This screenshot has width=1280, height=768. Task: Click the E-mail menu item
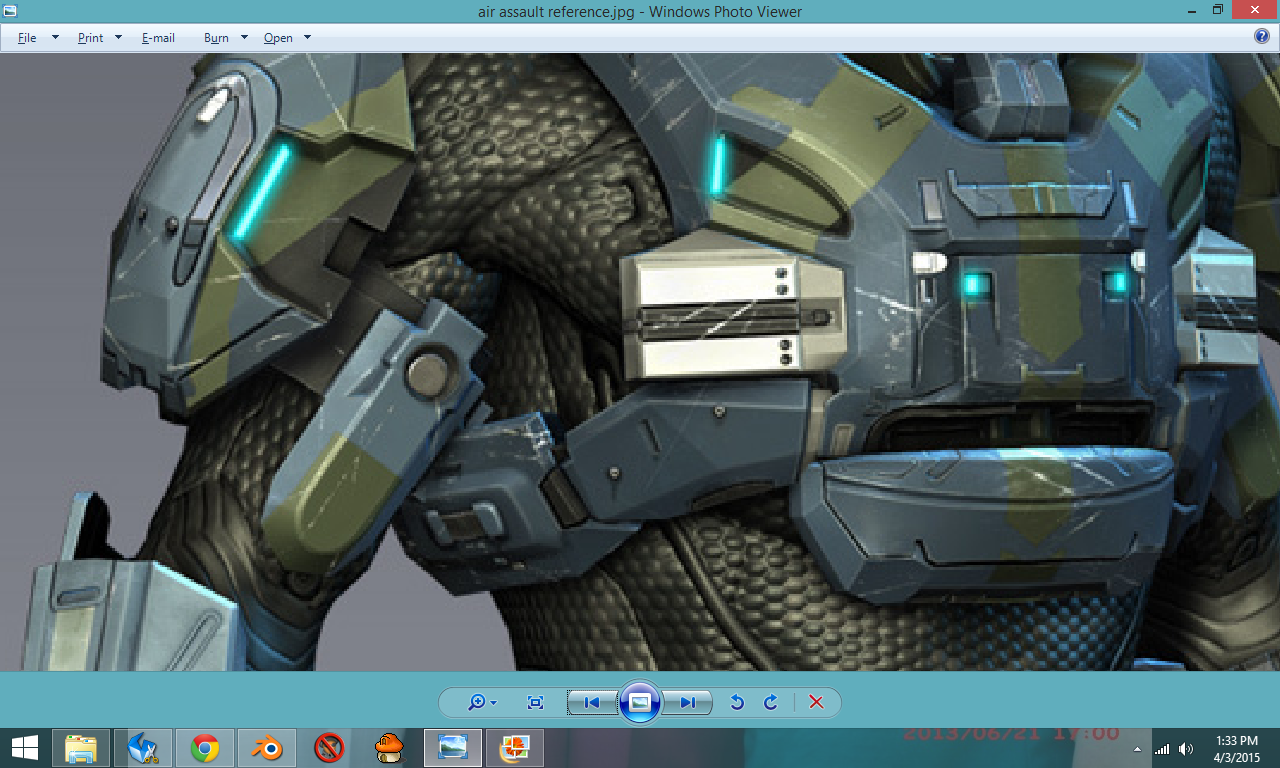coord(158,38)
